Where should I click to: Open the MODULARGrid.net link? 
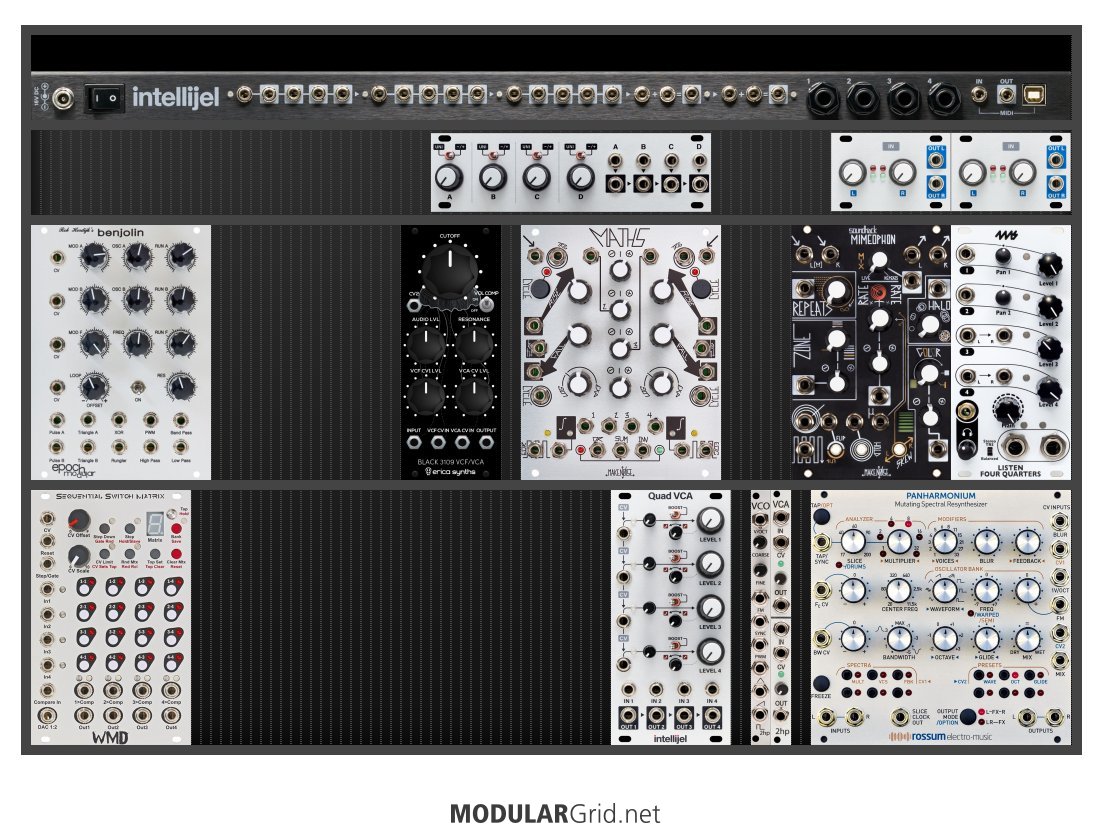[x=555, y=813]
